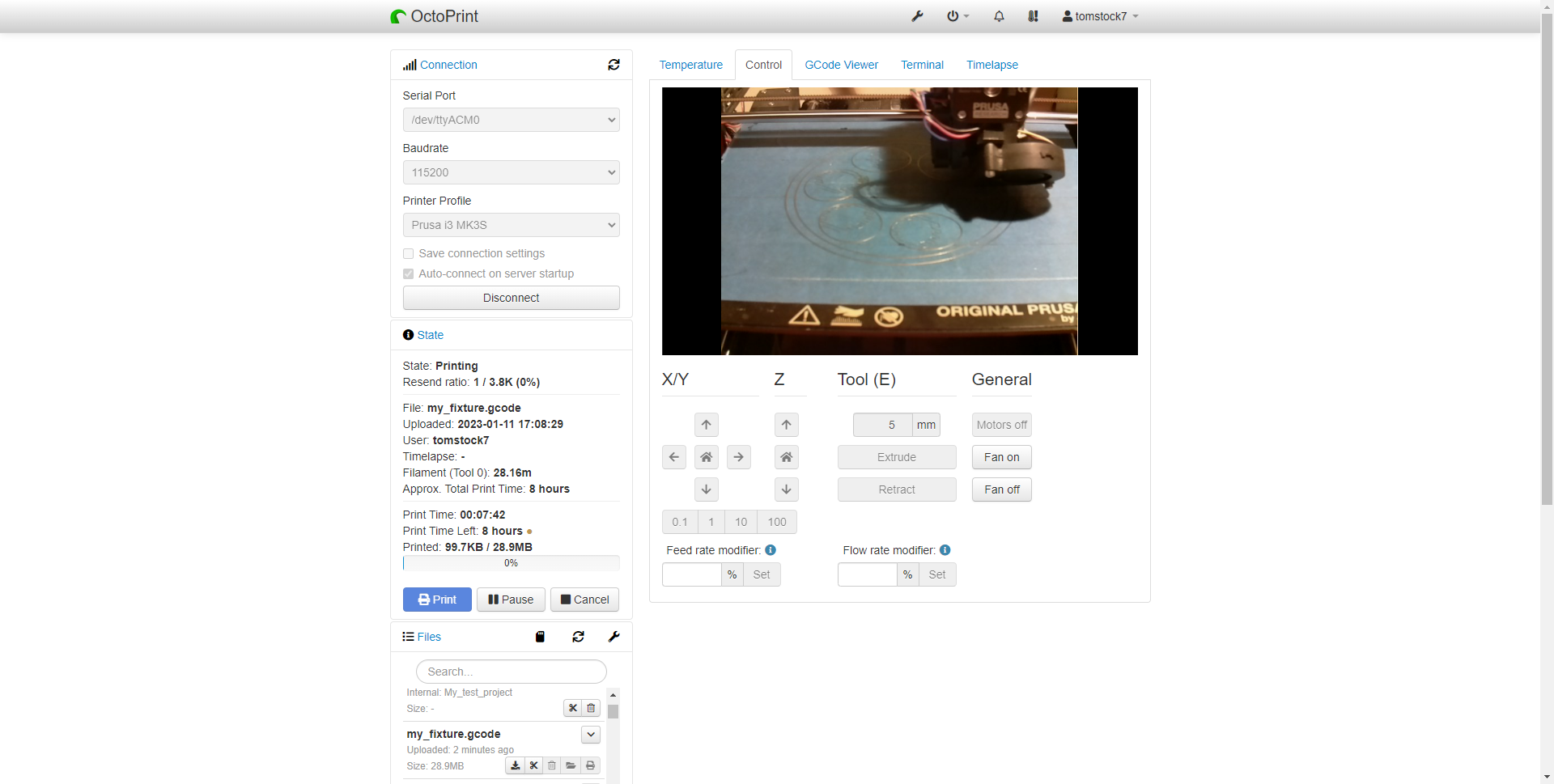Click the OctoPrint logo
Screen dimensions: 1554x784
coord(434,16)
